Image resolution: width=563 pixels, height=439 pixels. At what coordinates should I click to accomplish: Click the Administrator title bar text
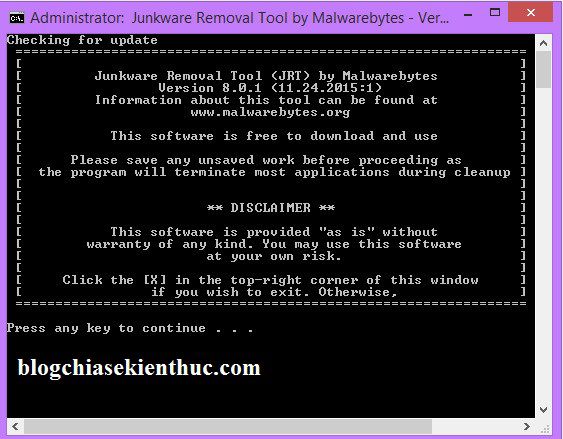click(x=239, y=18)
